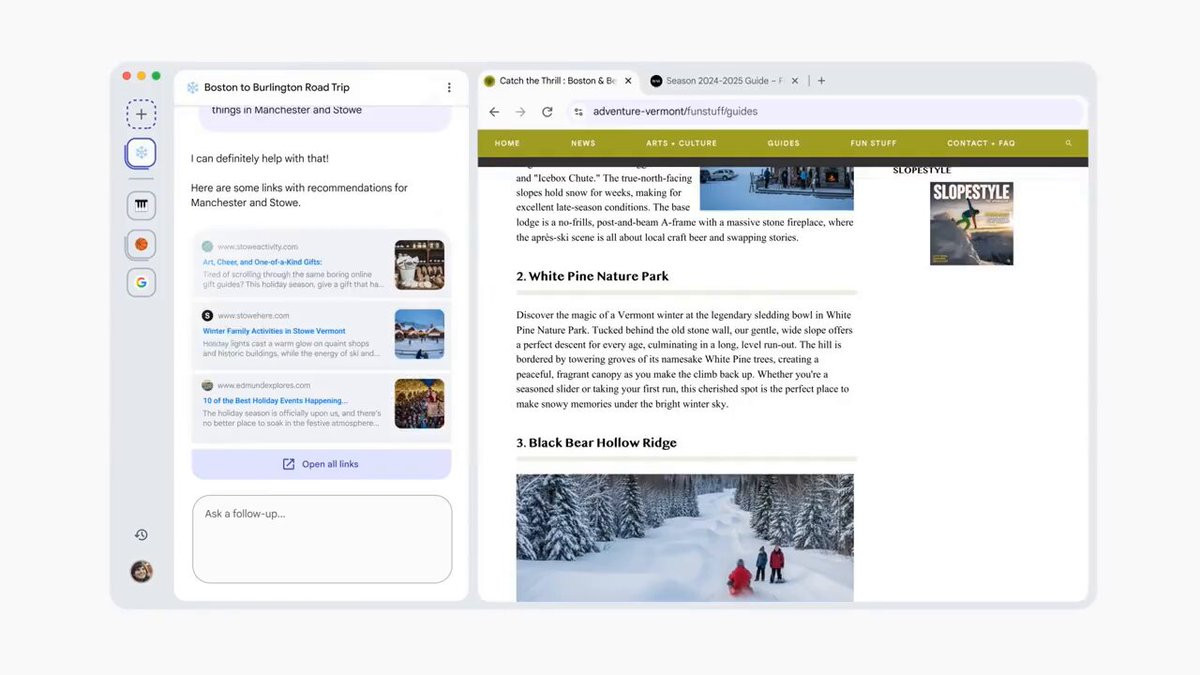Click HOME in the site navigation
Screen dimensions: 1200x675
point(507,143)
